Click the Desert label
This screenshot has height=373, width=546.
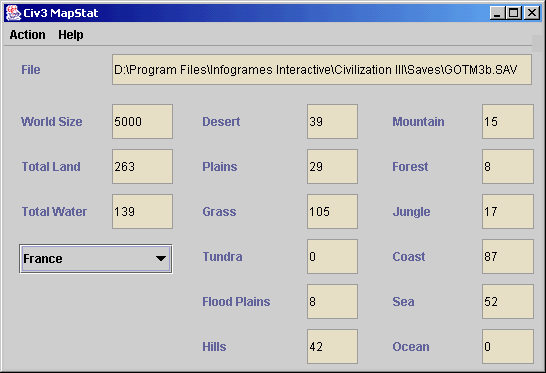tap(221, 122)
